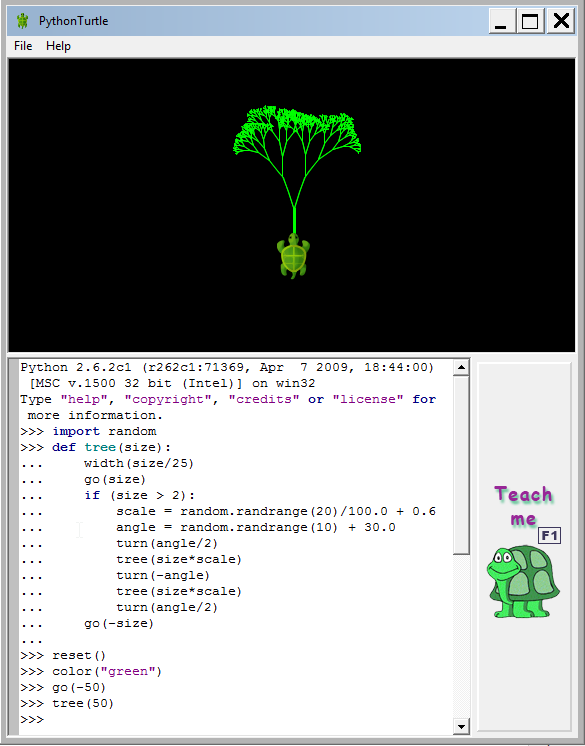Viewport: 585px width, 746px height.
Task: Click the cartoon turtle mascot image
Action: coord(523,581)
